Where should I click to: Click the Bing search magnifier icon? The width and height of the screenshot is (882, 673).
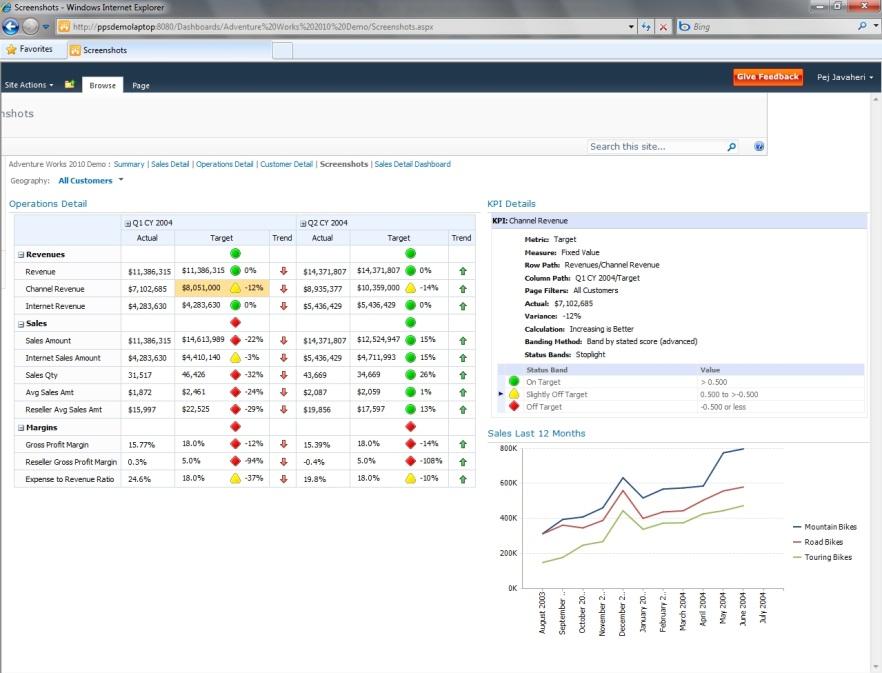click(x=862, y=26)
